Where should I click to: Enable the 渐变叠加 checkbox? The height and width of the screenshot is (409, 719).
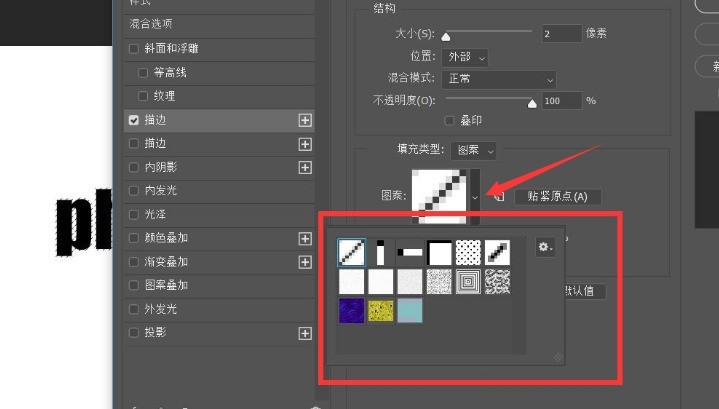pos(133,262)
